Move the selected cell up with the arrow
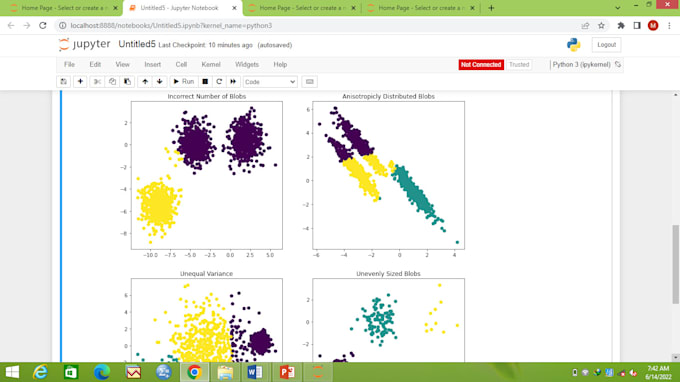This screenshot has width=680, height=382. pyautogui.click(x=145, y=82)
